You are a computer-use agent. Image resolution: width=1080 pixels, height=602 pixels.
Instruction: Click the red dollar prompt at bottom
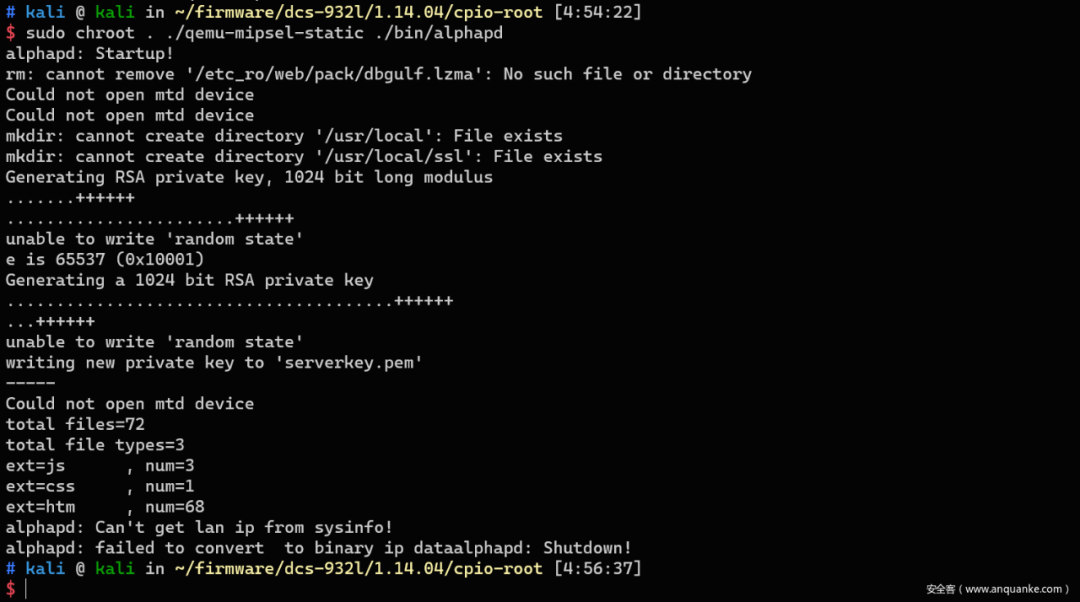(10, 589)
